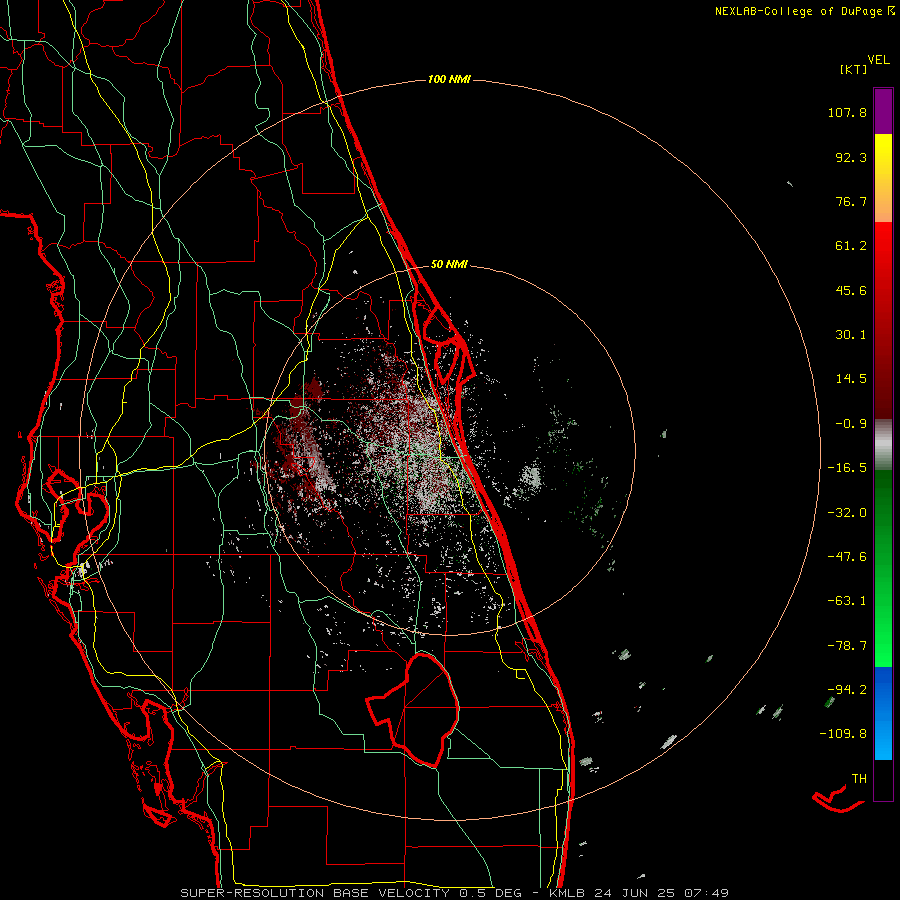900x900 pixels.
Task: Click the purple segment of velocity color bar
Action: coord(883,111)
